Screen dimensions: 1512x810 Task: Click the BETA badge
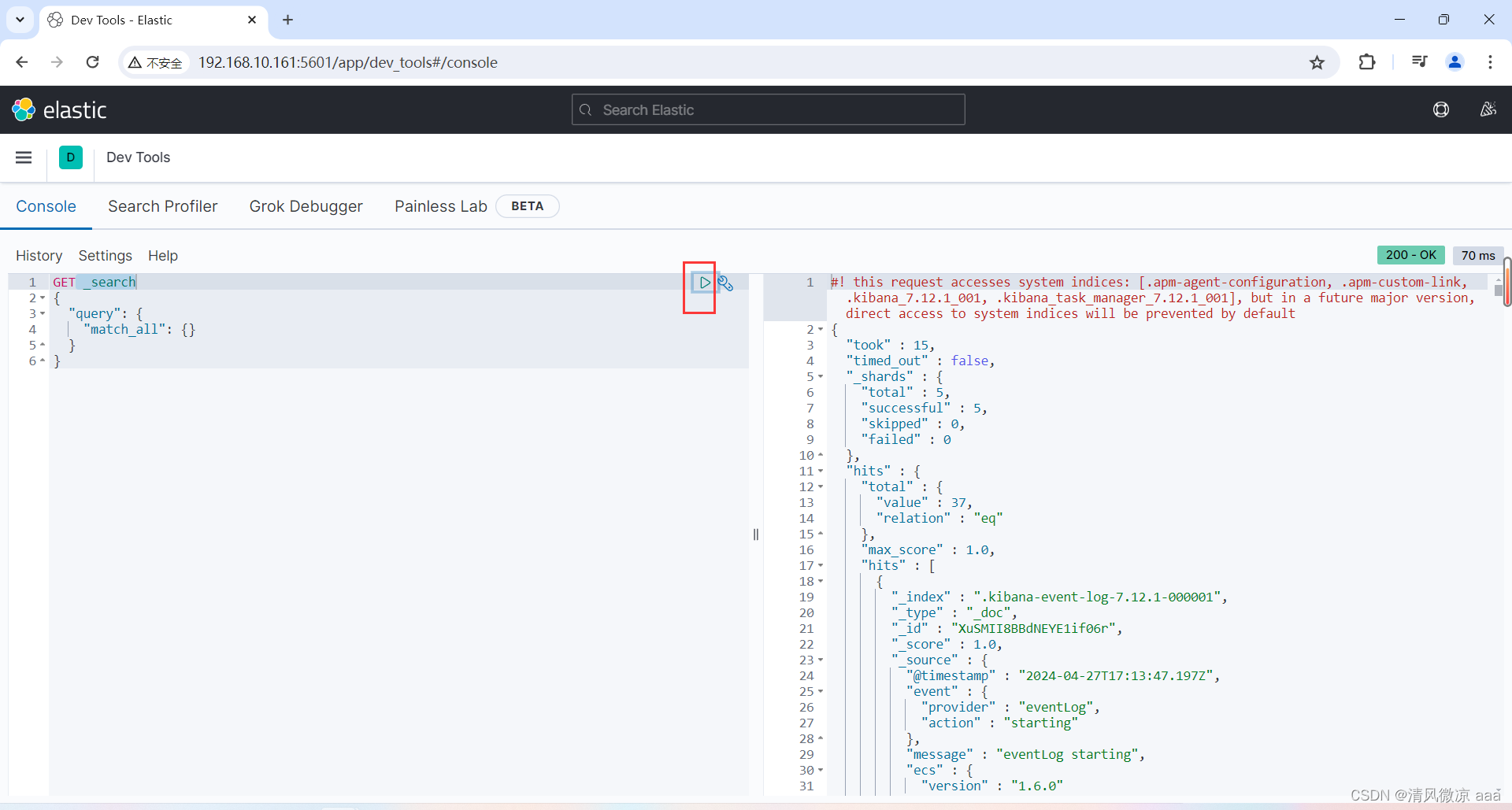point(527,206)
